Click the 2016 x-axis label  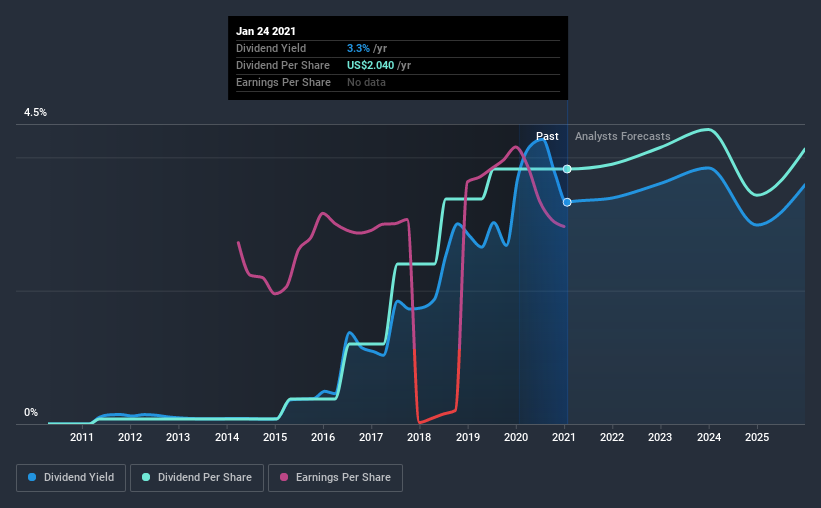click(x=323, y=437)
